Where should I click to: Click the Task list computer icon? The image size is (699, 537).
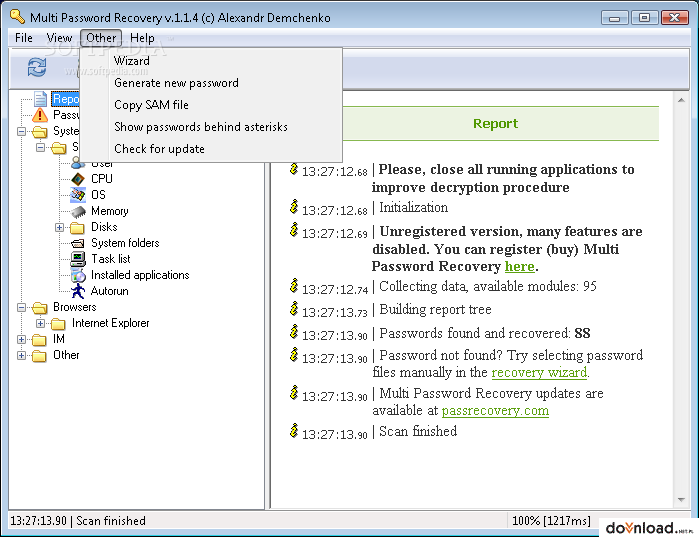(78, 259)
